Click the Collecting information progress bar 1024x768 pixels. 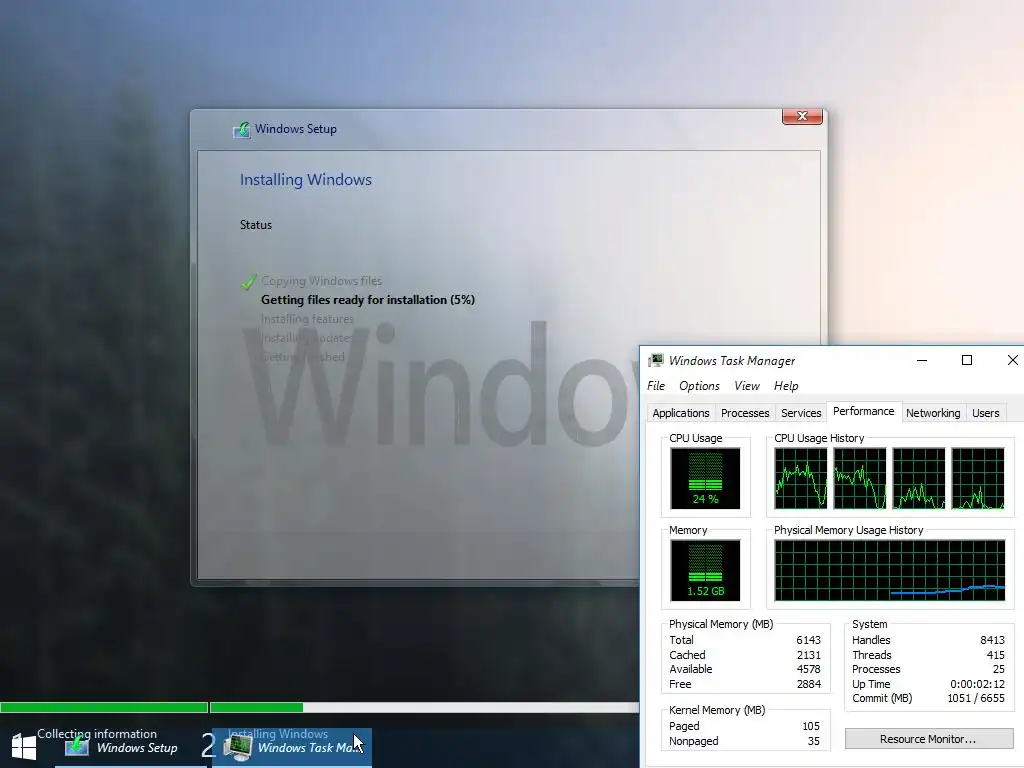pos(104,707)
